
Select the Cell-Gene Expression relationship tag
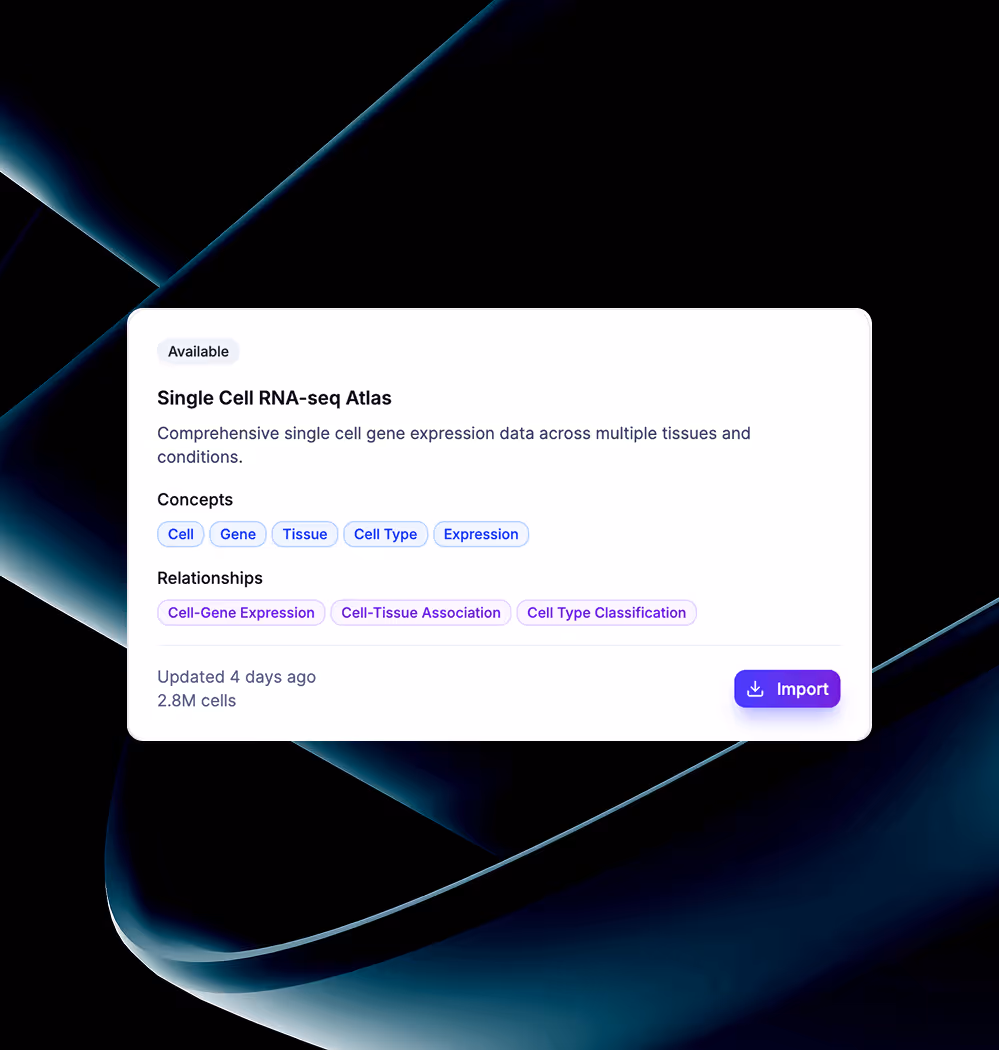click(x=241, y=613)
